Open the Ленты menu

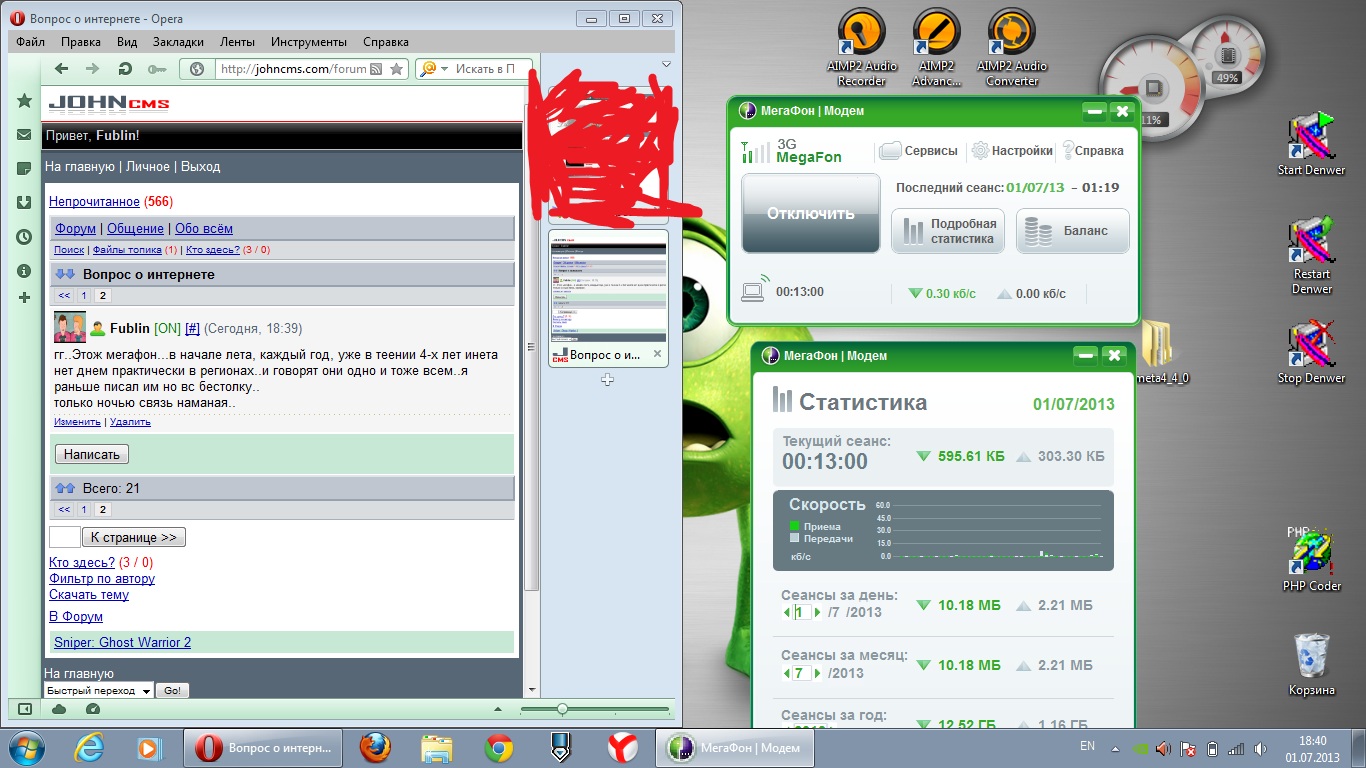click(238, 42)
